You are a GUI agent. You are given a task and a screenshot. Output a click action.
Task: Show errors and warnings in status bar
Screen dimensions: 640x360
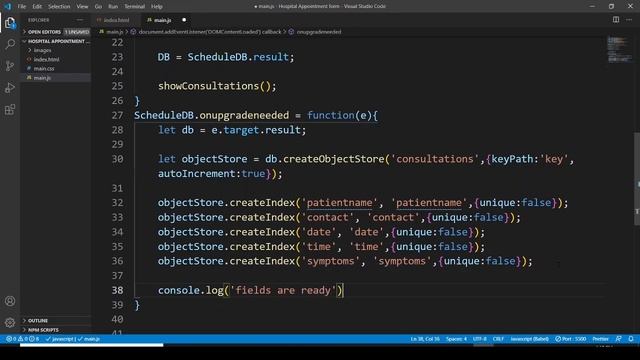point(22,339)
